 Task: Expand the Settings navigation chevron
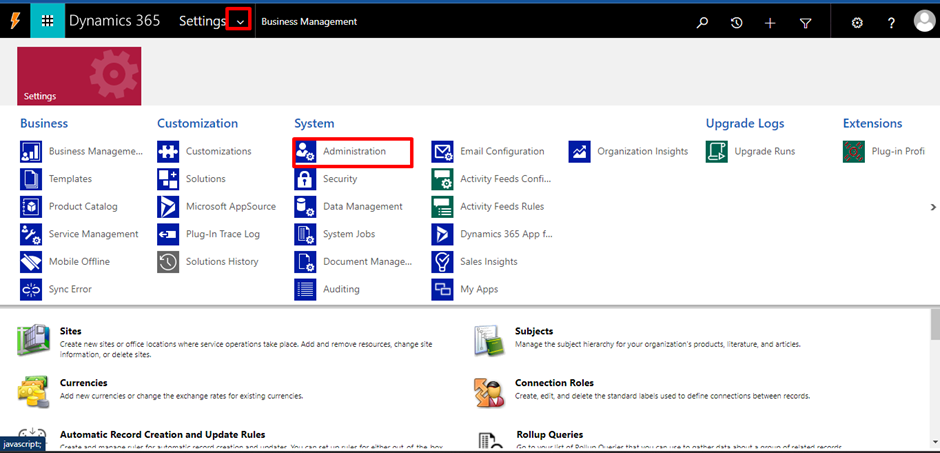[x=239, y=22]
